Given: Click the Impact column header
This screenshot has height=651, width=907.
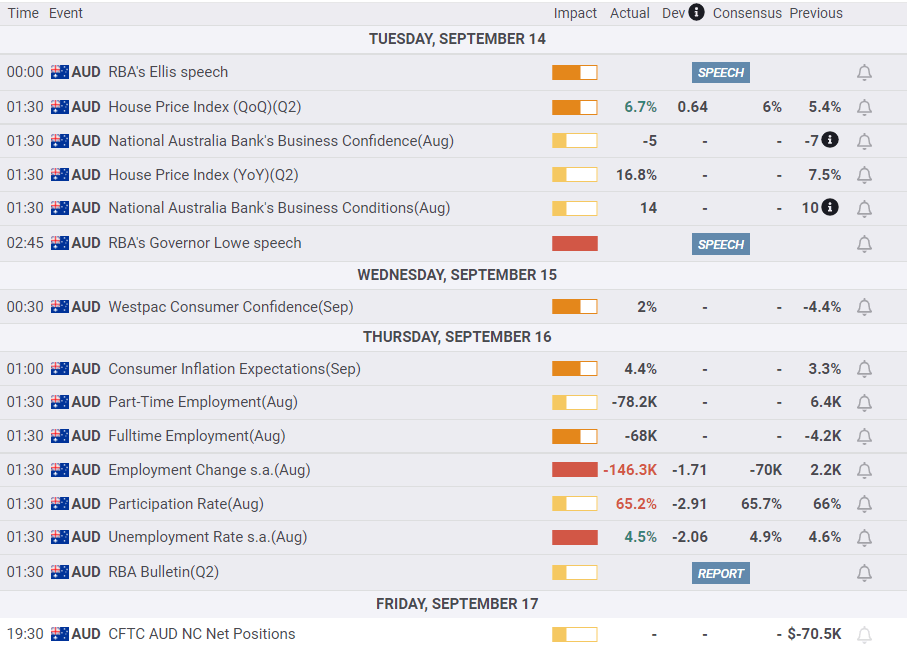Looking at the screenshot, I should pyautogui.click(x=575, y=13).
